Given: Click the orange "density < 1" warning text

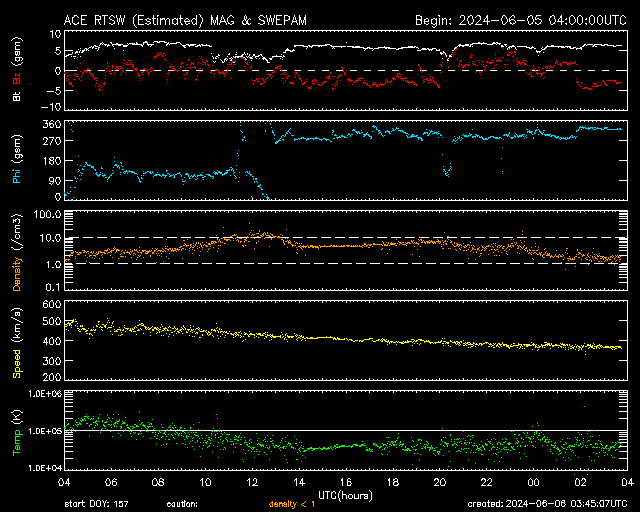Looking at the screenshot, I should 292,505.
